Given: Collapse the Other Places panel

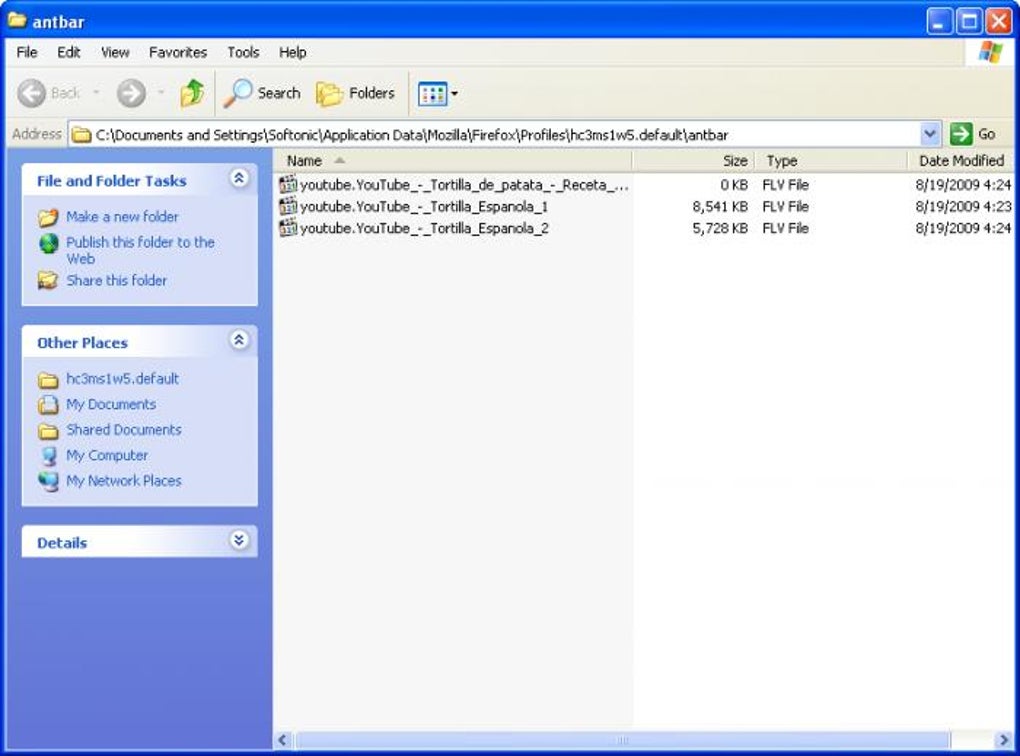Looking at the screenshot, I should pyautogui.click(x=239, y=340).
